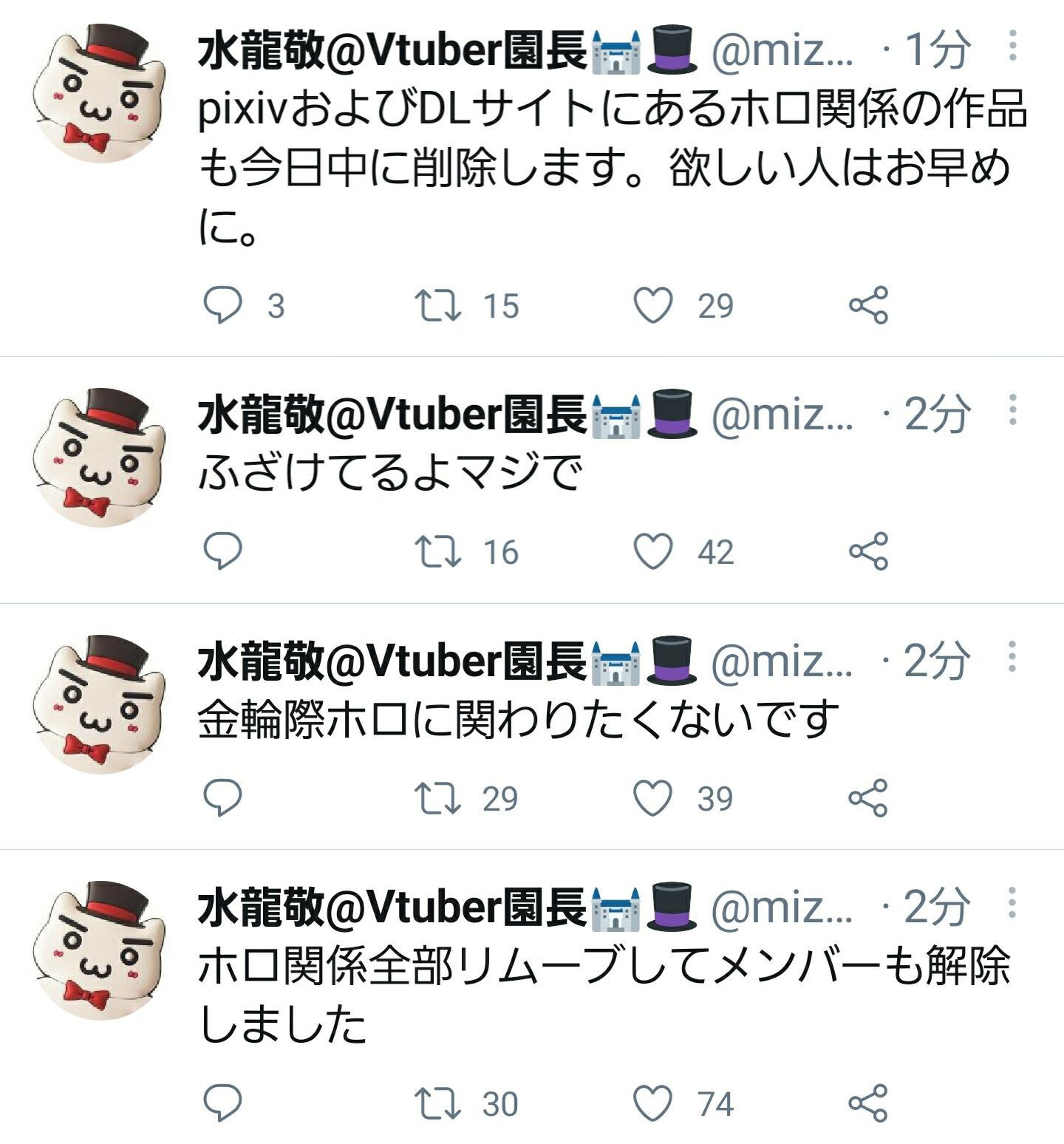Open the @miz... handle on the second tweet
Screen dimensions: 1064x1144
click(x=782, y=414)
